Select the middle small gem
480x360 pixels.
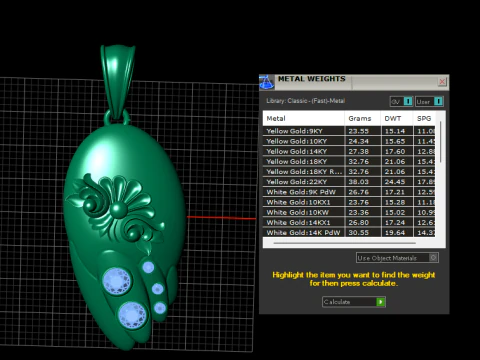157,289
